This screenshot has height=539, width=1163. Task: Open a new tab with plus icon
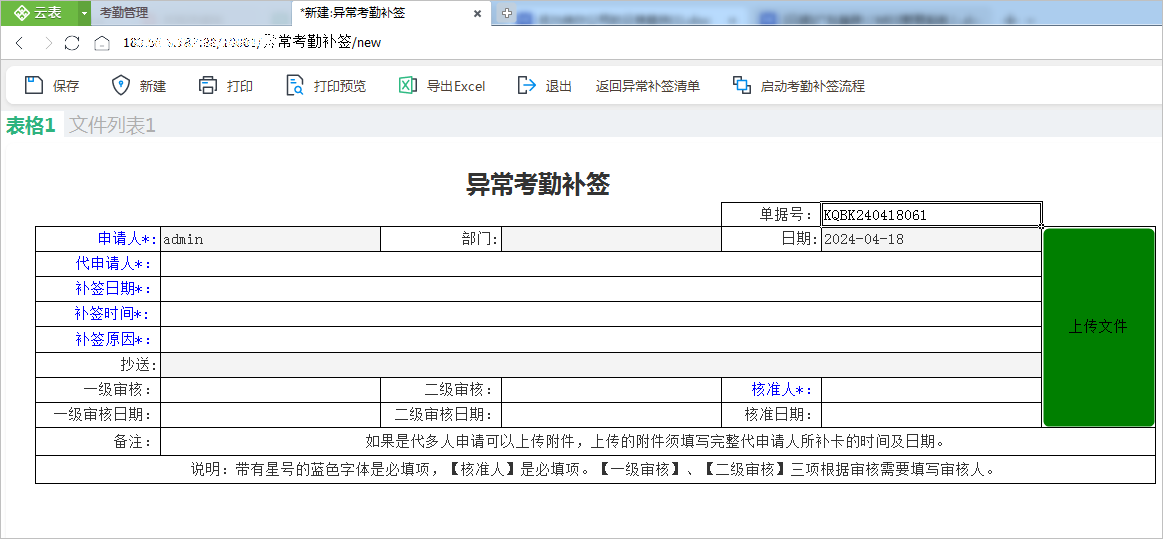[507, 13]
